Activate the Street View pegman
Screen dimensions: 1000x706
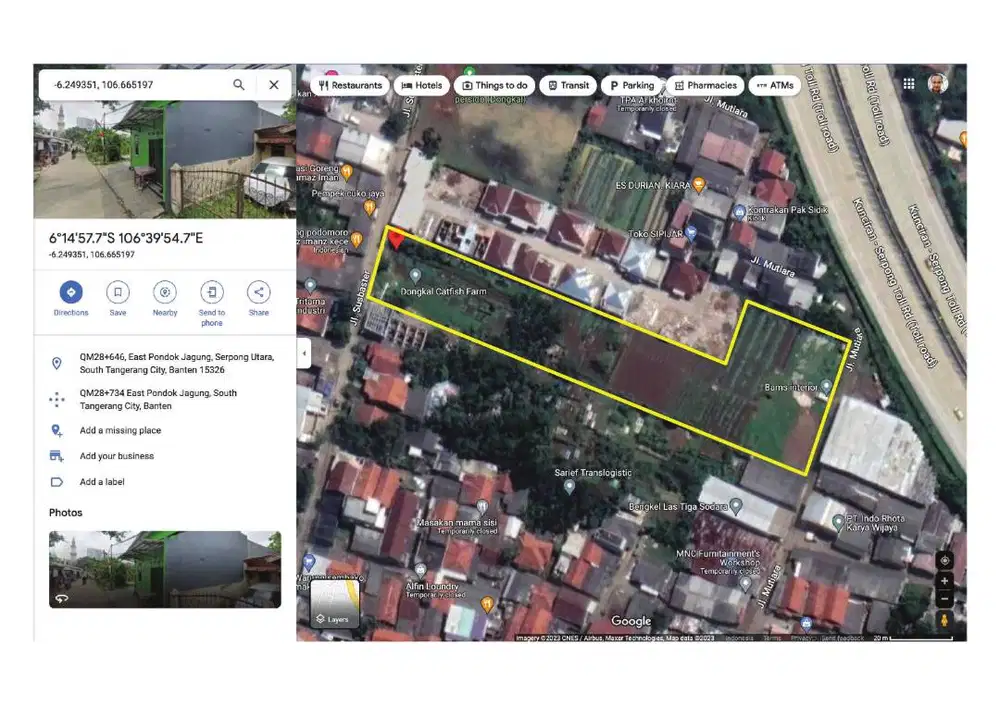[x=945, y=619]
